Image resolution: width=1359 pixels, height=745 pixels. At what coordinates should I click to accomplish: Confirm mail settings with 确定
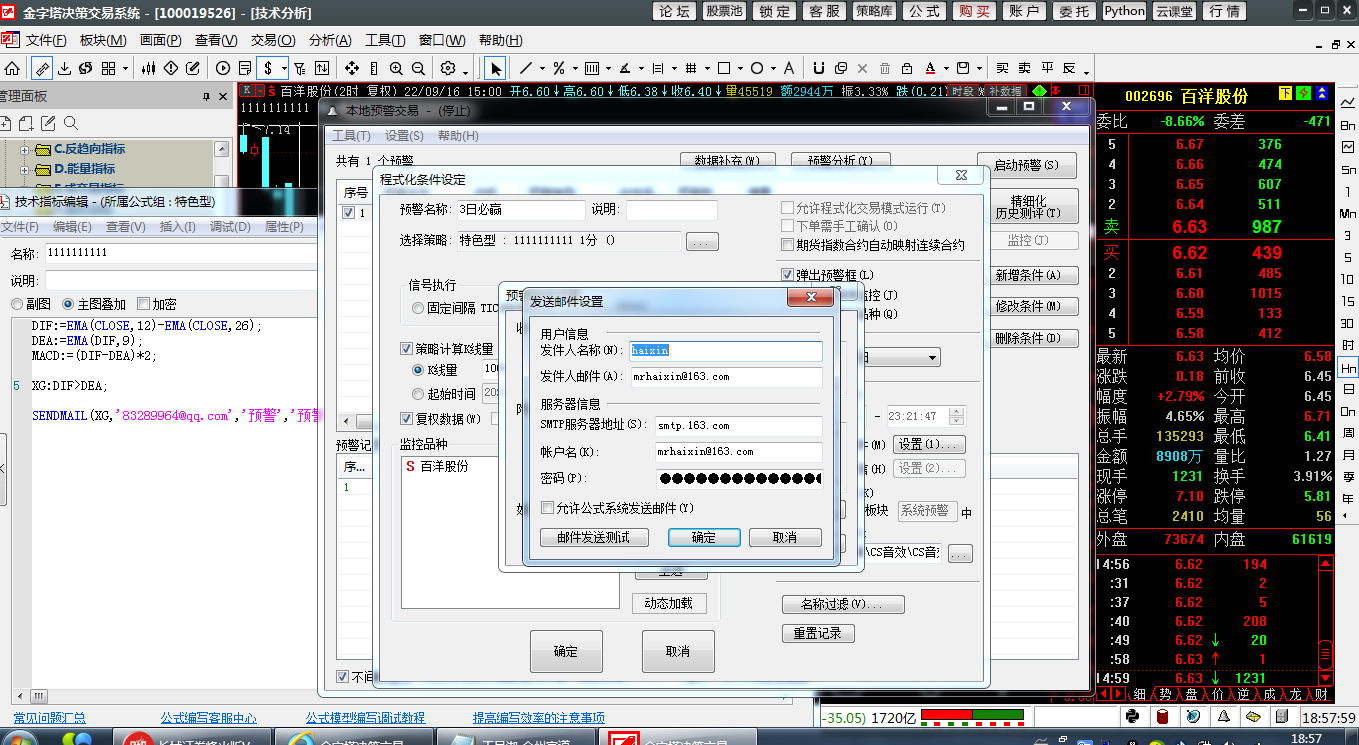pos(704,537)
